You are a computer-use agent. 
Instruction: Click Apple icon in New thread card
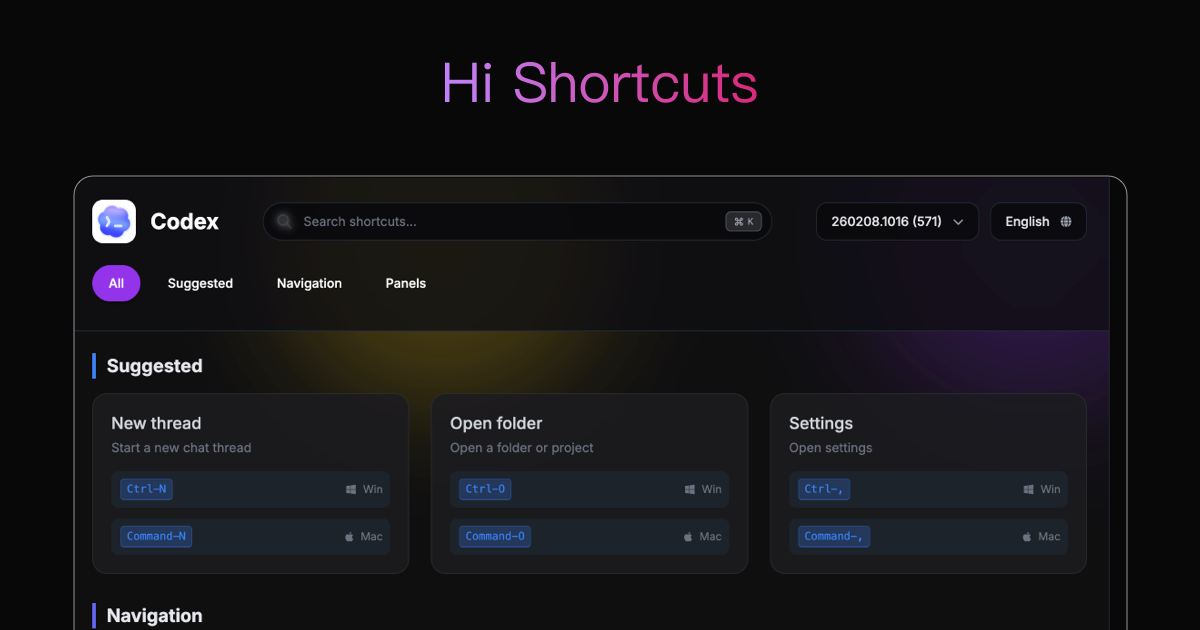coord(350,537)
